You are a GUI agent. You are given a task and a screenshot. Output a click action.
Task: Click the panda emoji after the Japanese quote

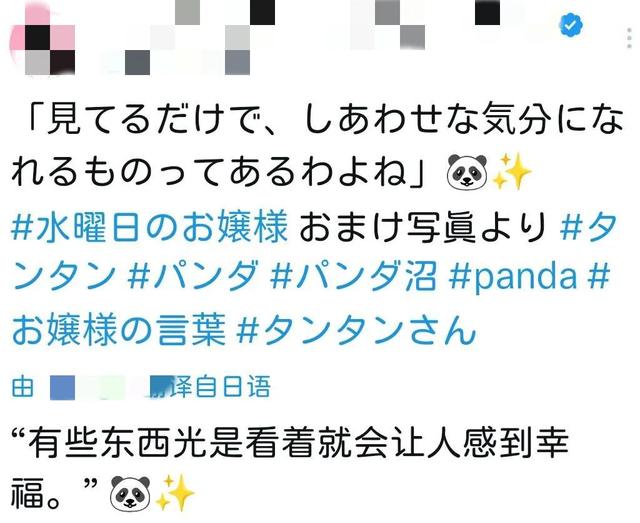click(467, 171)
